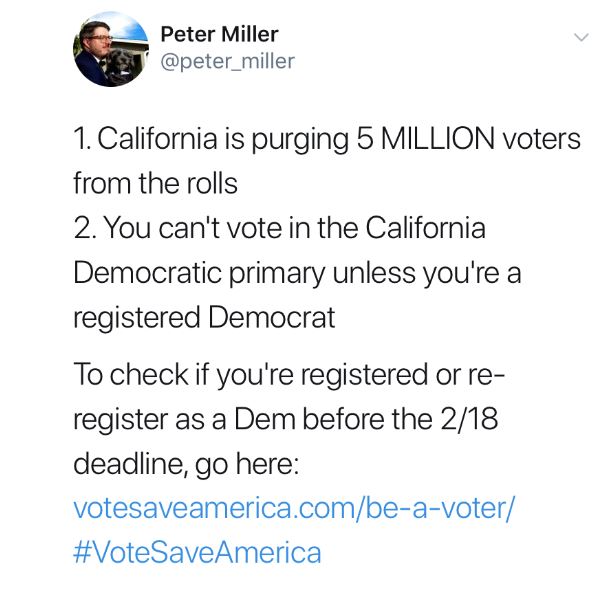Screen dimensions: 608x606
Task: Open the votesaveamerica.com/be-a-voter/ link
Action: point(294,507)
